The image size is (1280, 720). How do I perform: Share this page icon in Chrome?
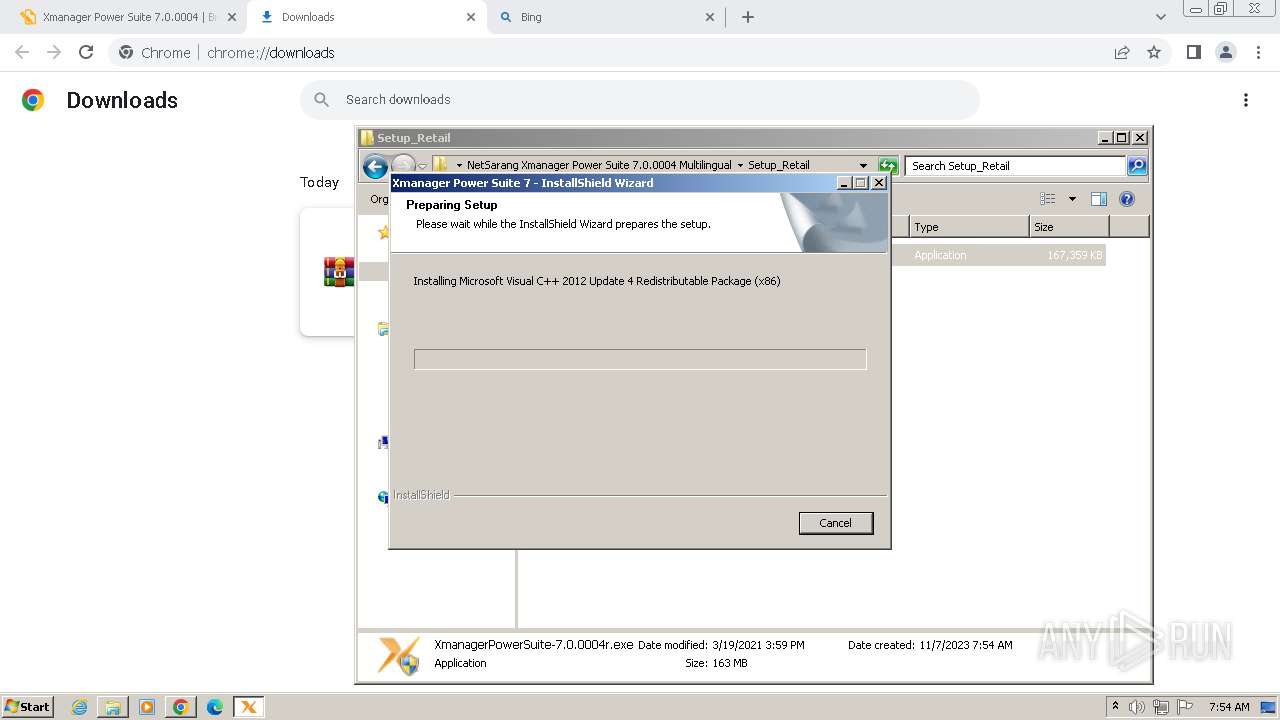1122,52
